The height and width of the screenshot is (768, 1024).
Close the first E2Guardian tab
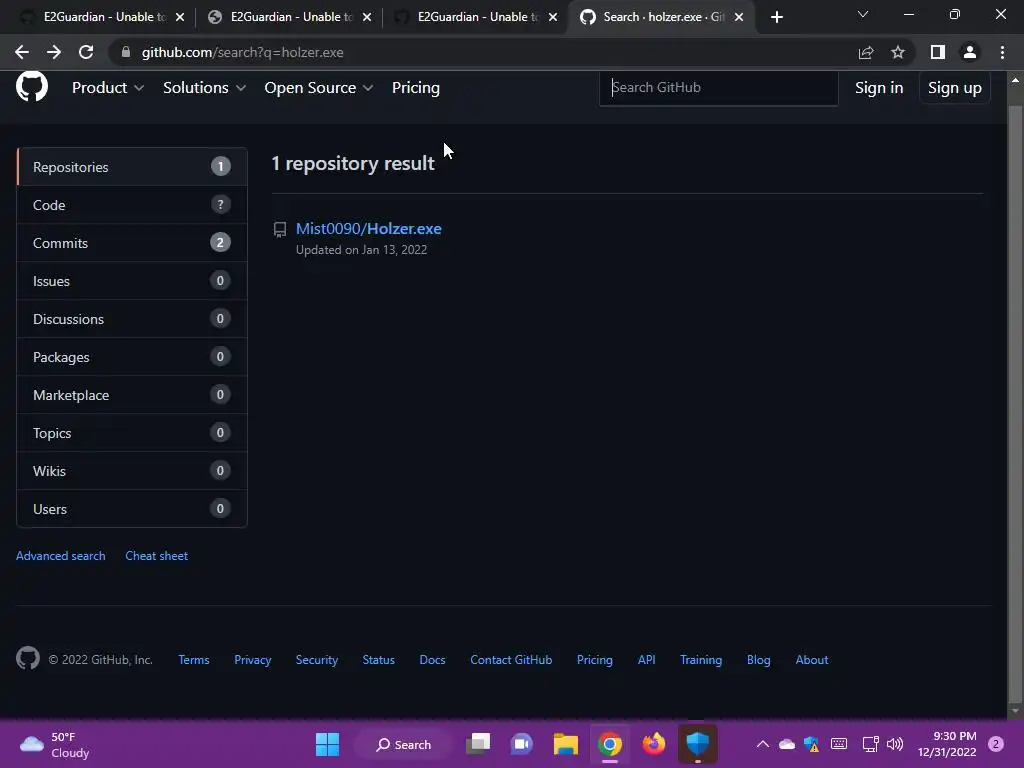tap(180, 18)
